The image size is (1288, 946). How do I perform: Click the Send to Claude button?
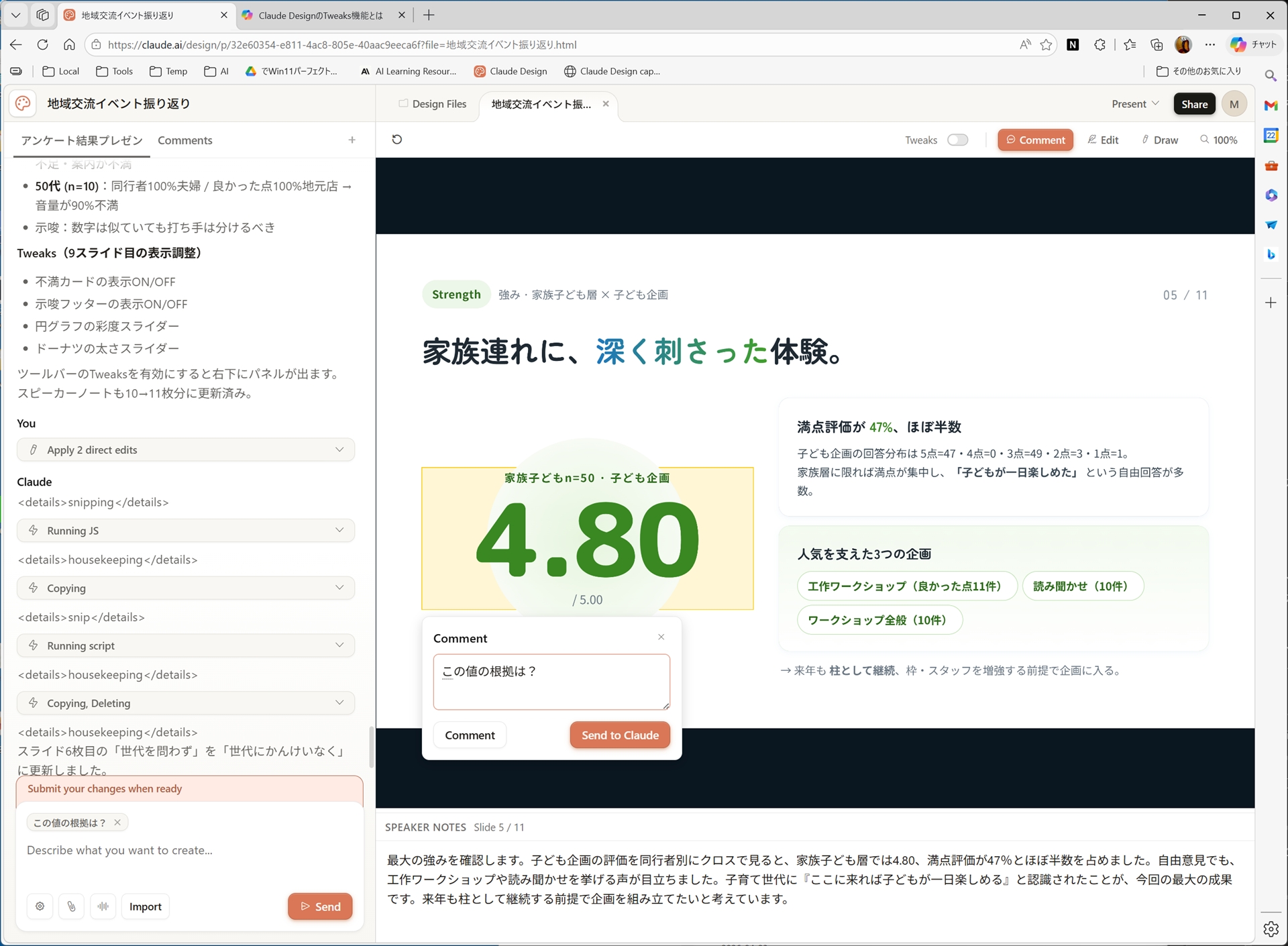click(619, 735)
